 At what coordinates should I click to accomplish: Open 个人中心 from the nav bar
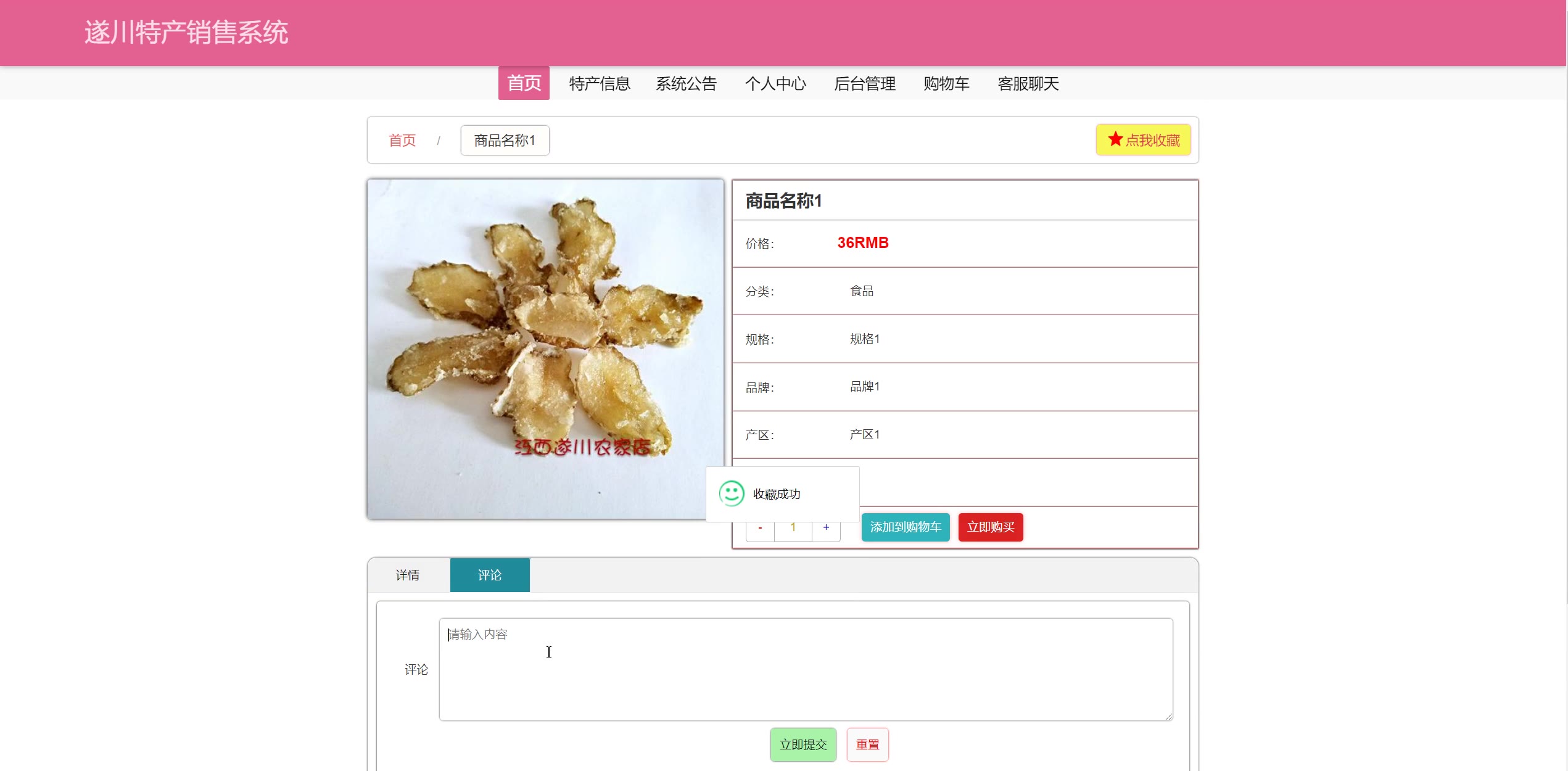(775, 83)
